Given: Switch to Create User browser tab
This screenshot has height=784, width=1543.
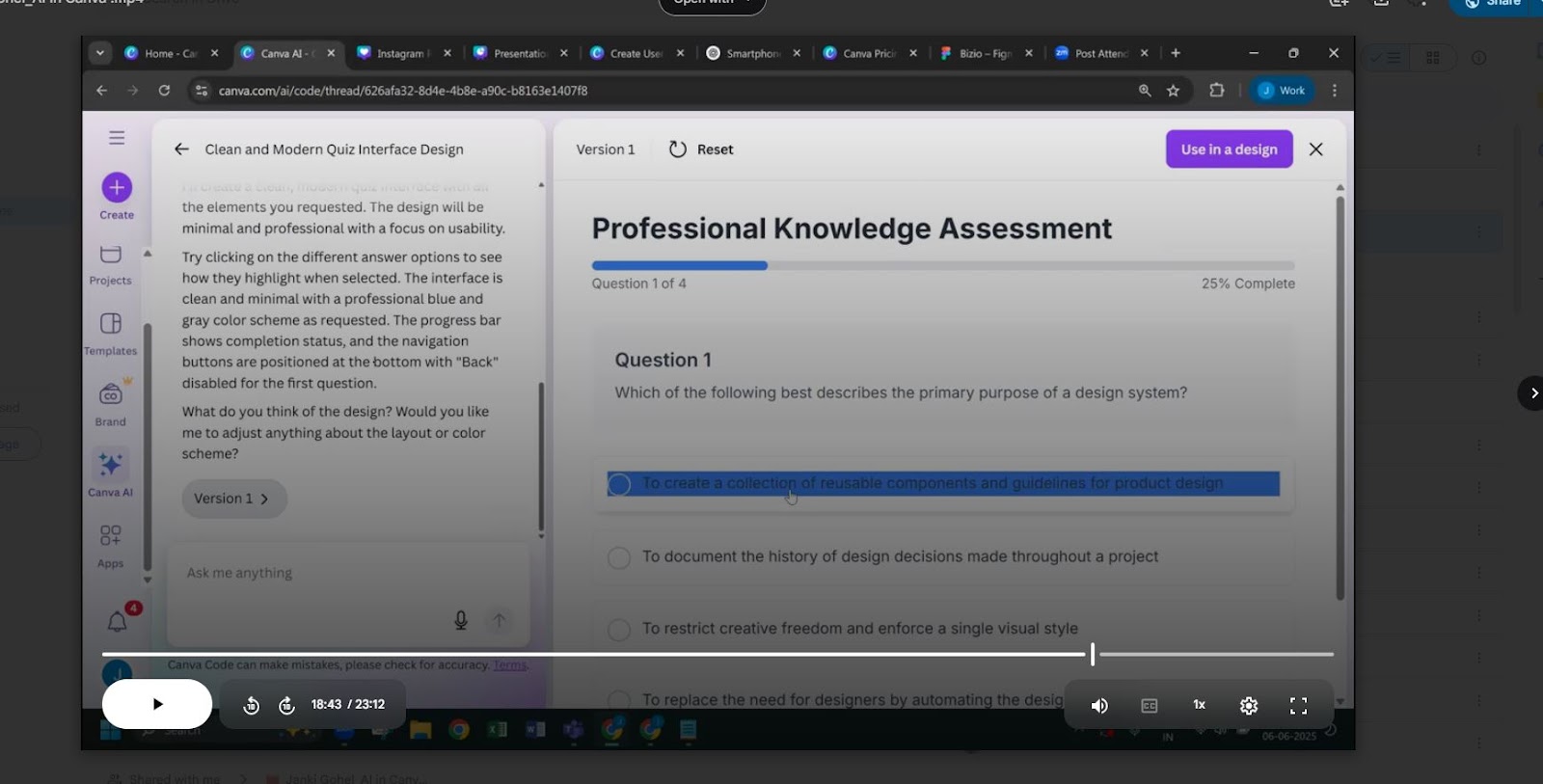Looking at the screenshot, I should tap(636, 53).
